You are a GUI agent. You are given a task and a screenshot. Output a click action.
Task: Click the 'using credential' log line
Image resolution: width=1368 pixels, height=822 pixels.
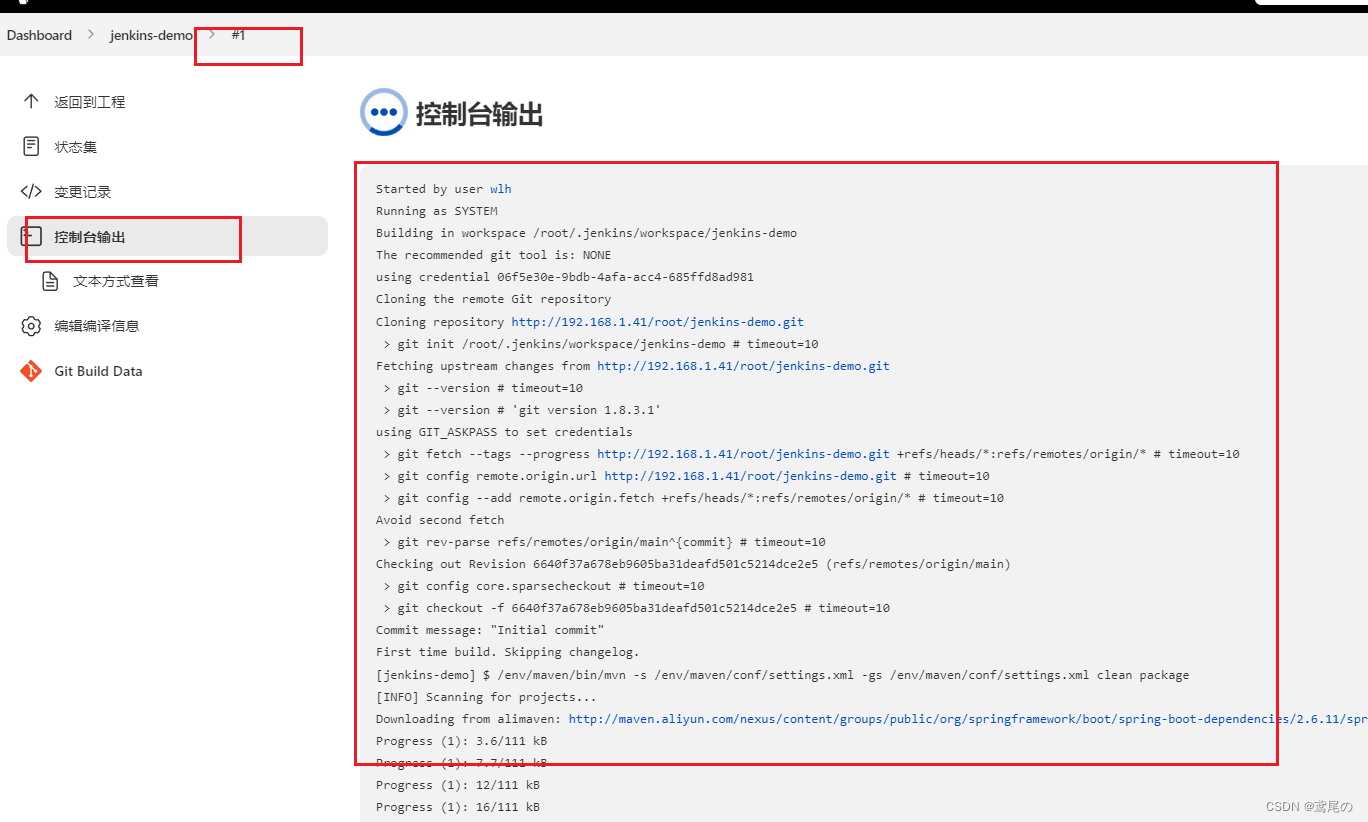[565, 277]
